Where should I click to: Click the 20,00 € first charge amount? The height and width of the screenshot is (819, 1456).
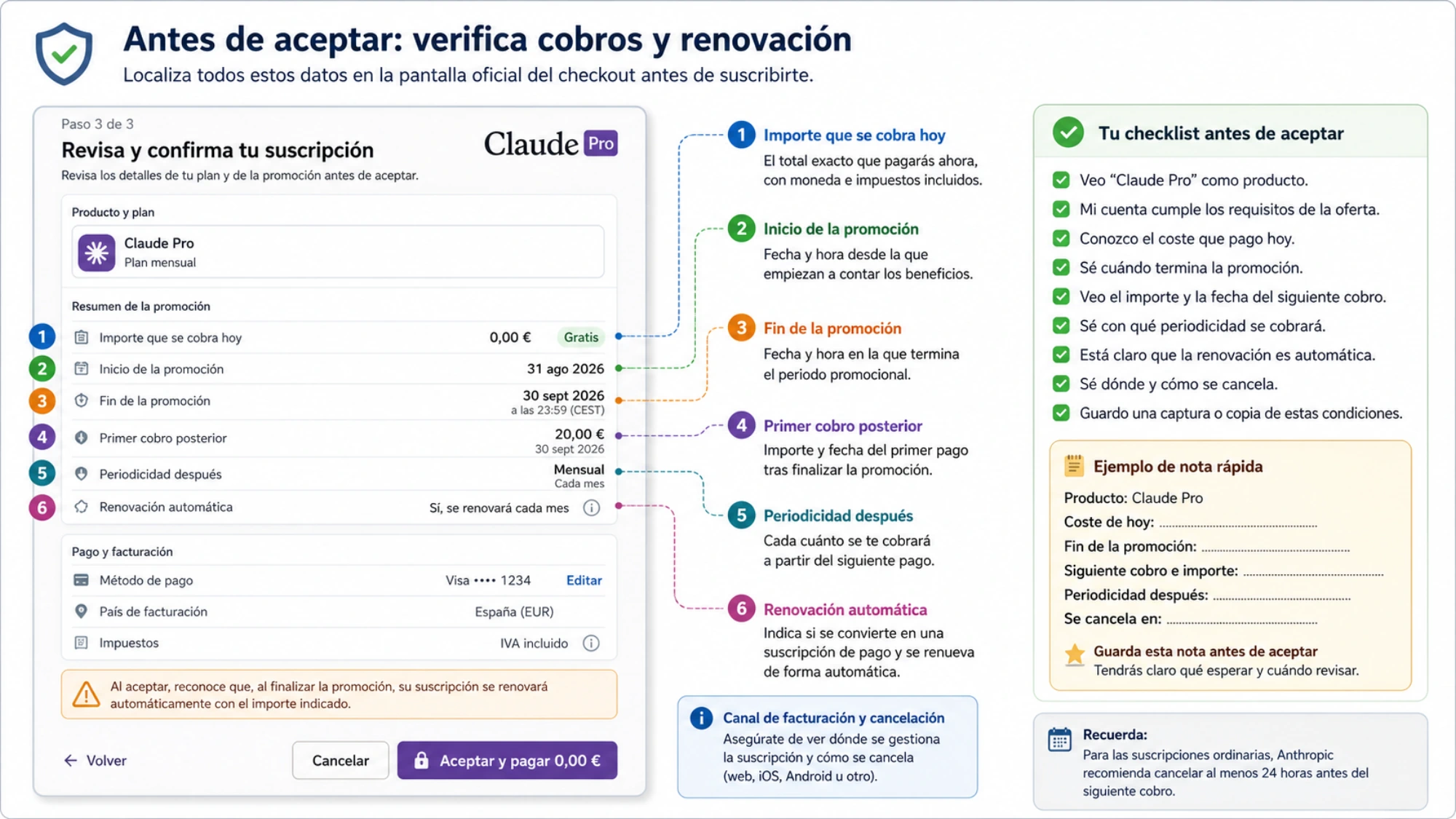point(579,434)
